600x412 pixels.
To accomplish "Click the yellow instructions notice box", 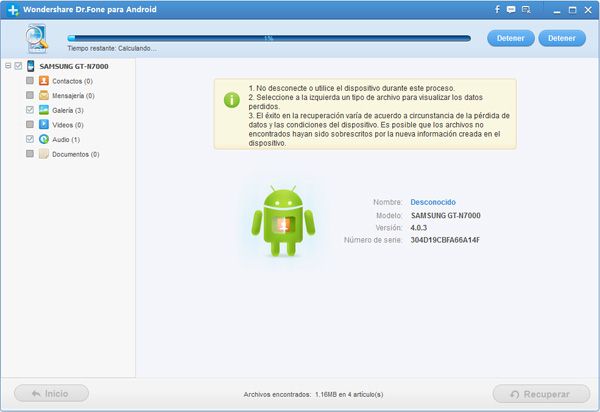I will coord(365,114).
